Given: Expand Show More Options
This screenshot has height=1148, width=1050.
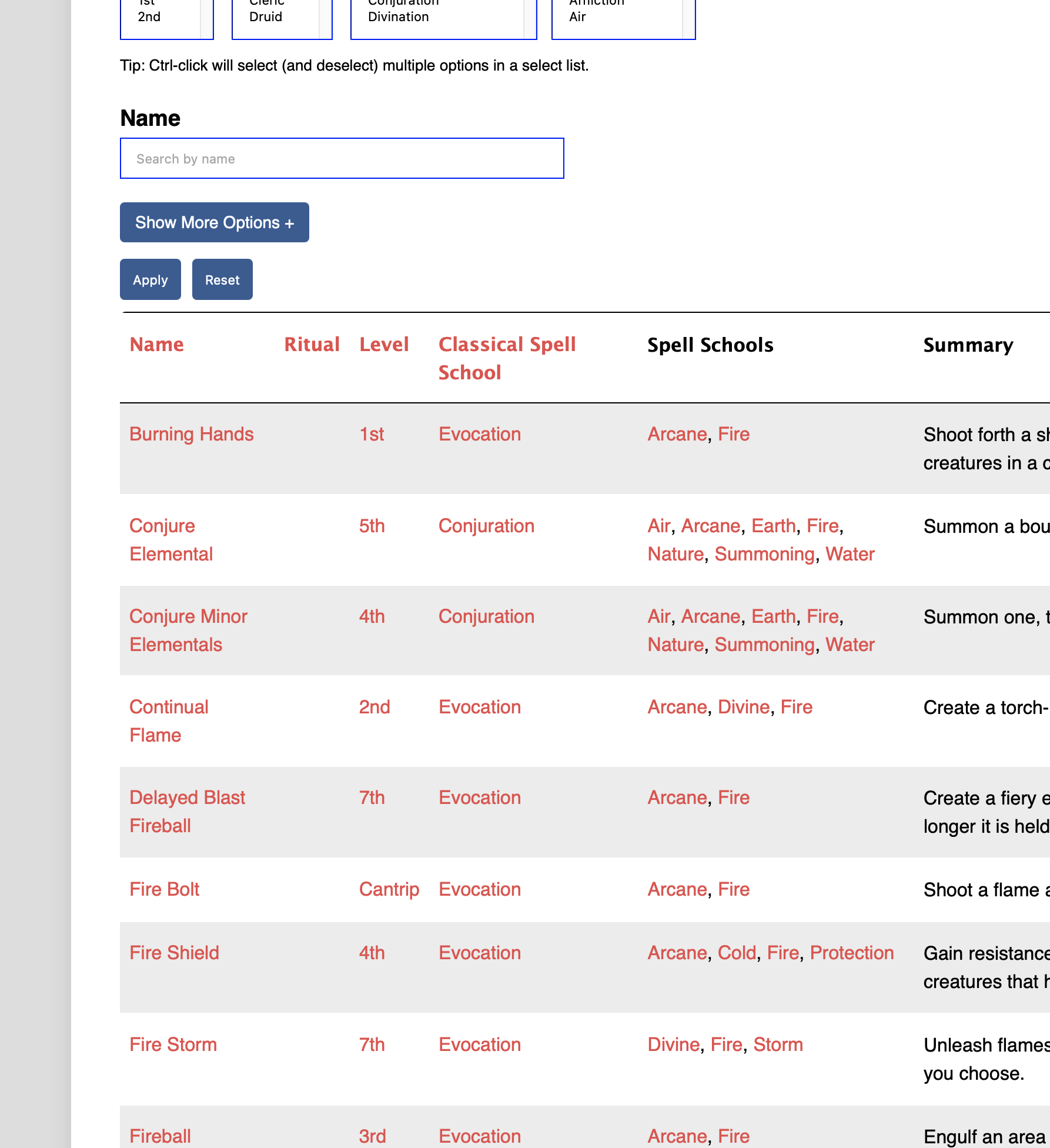Looking at the screenshot, I should (x=215, y=222).
